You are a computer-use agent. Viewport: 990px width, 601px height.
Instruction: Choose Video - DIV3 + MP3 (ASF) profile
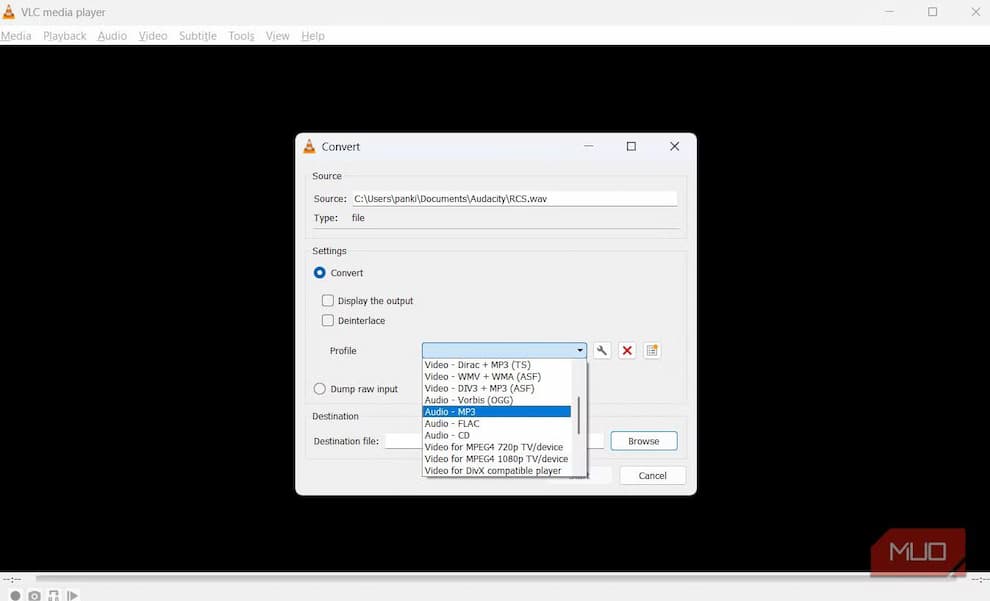tap(496, 388)
